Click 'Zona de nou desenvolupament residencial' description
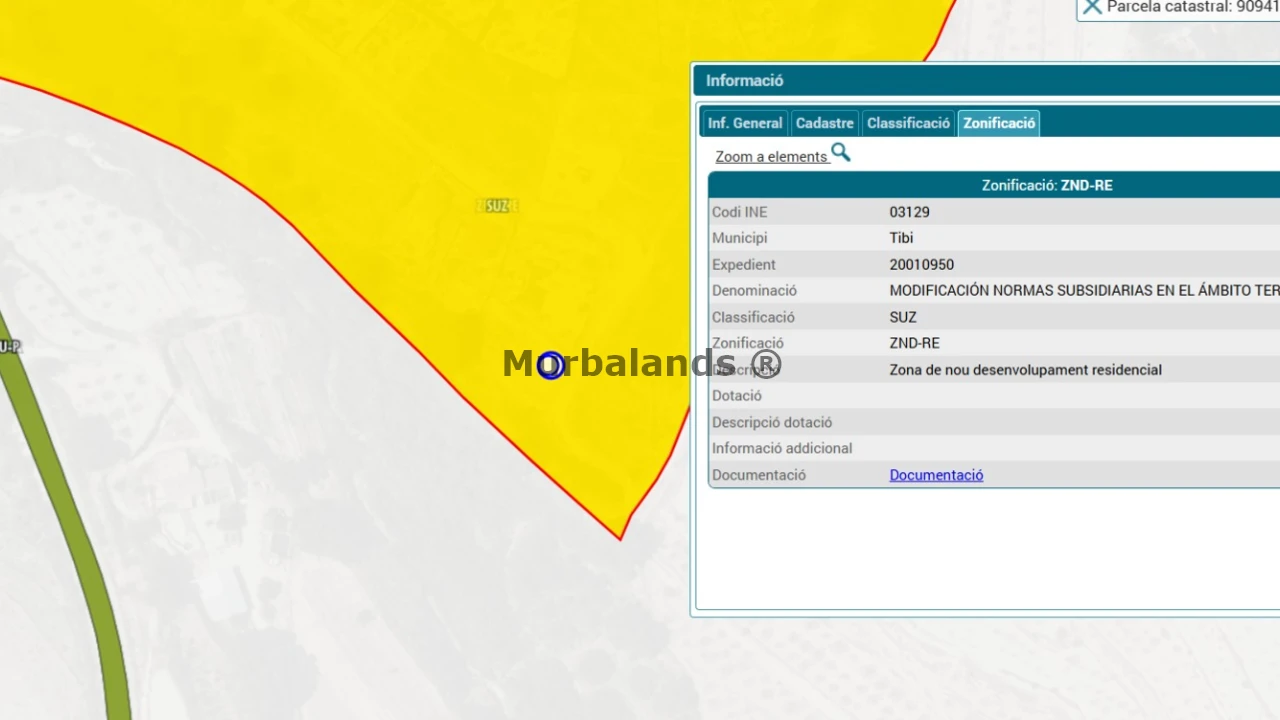1280x720 pixels. (1025, 370)
